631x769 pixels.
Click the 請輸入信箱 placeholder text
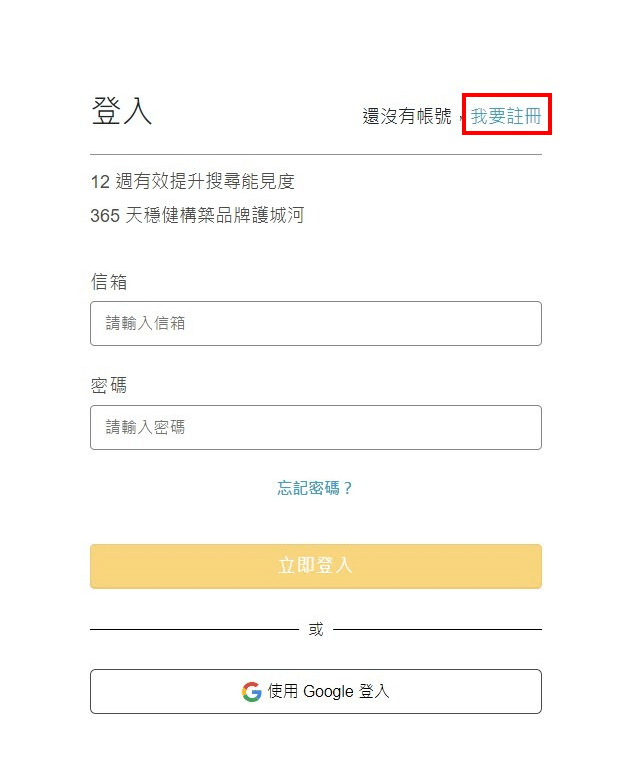point(146,324)
